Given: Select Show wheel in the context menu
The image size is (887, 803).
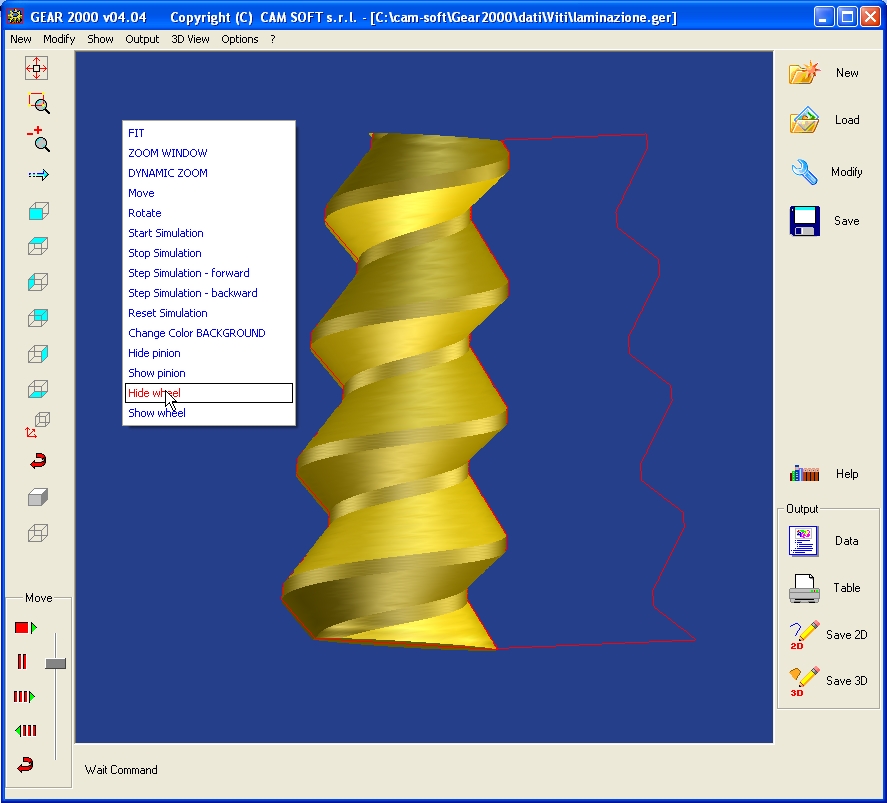Looking at the screenshot, I should pos(209,413).
